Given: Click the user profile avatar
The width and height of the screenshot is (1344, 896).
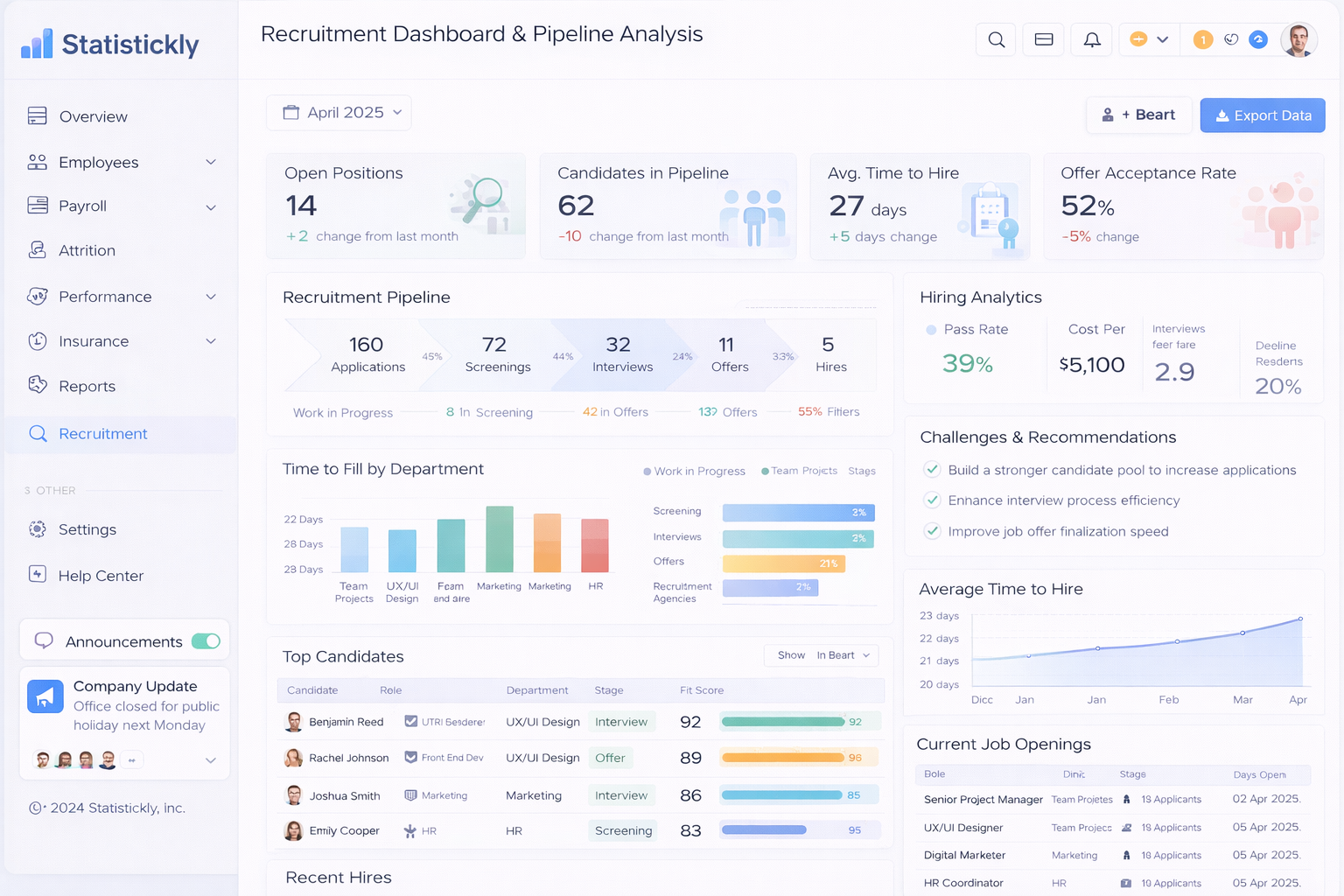Looking at the screenshot, I should (x=1298, y=40).
